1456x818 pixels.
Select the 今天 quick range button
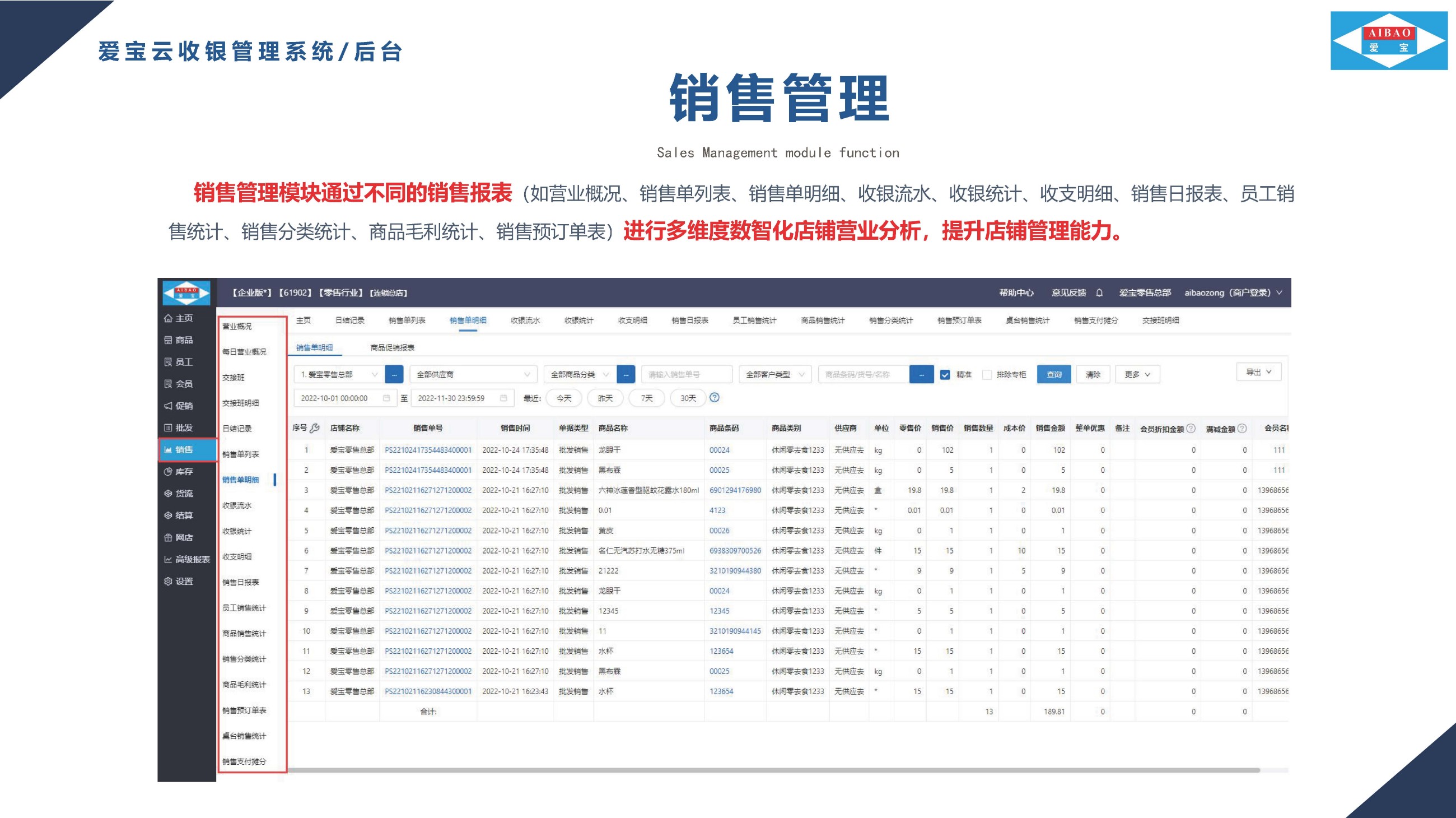tap(564, 398)
